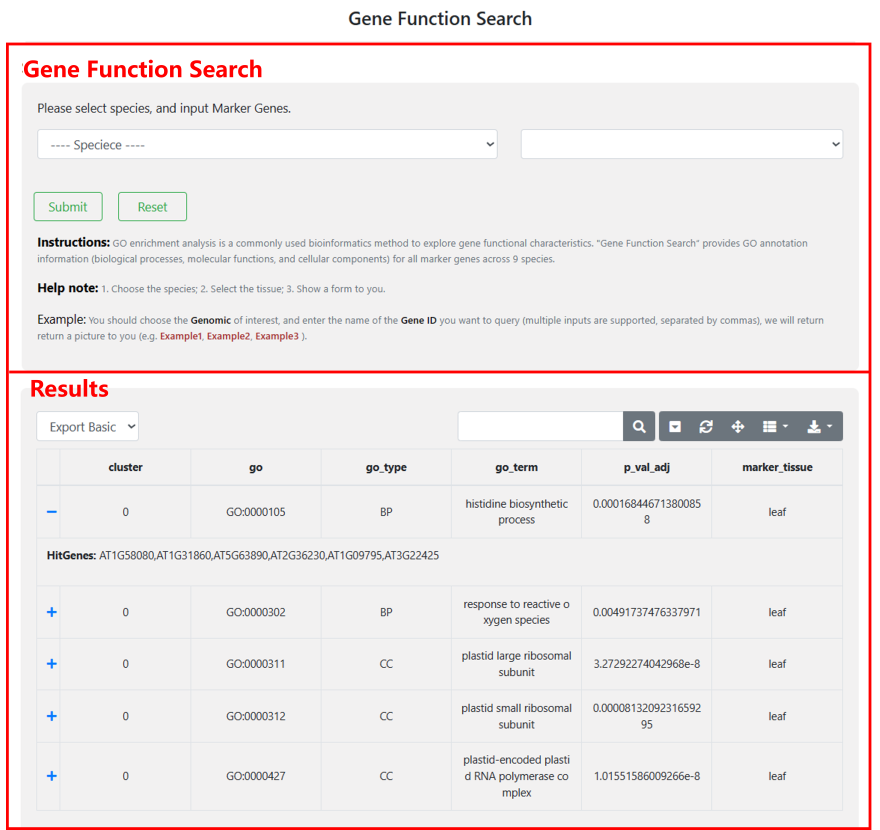The image size is (880, 830).
Task: Collapse the GO:0000105 row details
Action: [52, 512]
